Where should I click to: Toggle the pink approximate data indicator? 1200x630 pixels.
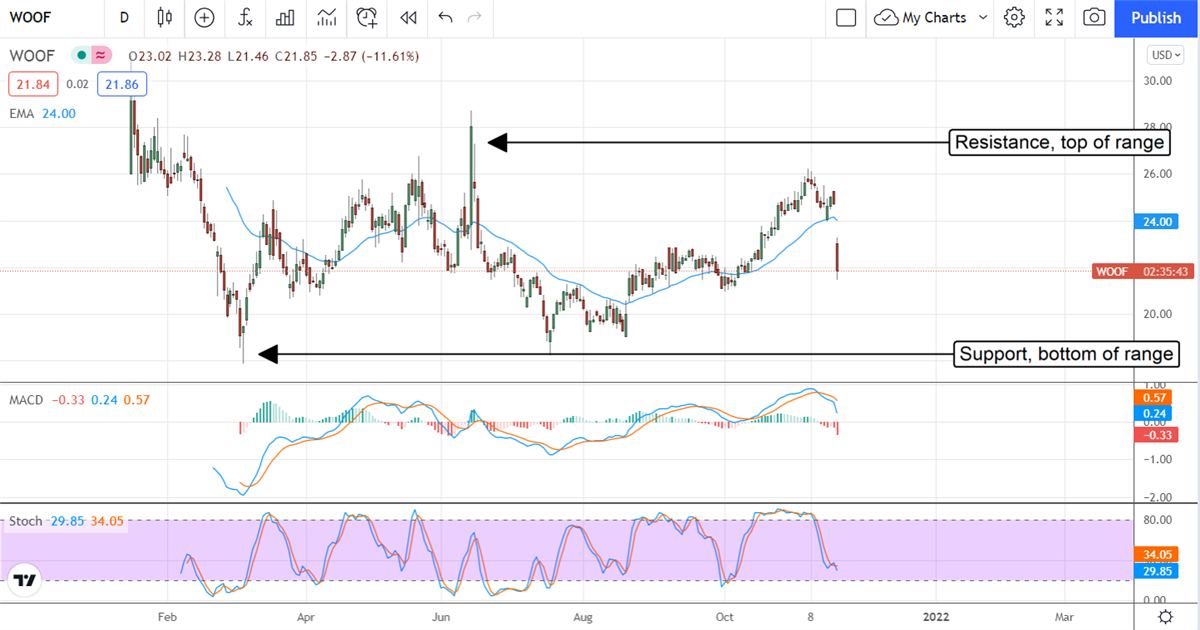pyautogui.click(x=100, y=55)
